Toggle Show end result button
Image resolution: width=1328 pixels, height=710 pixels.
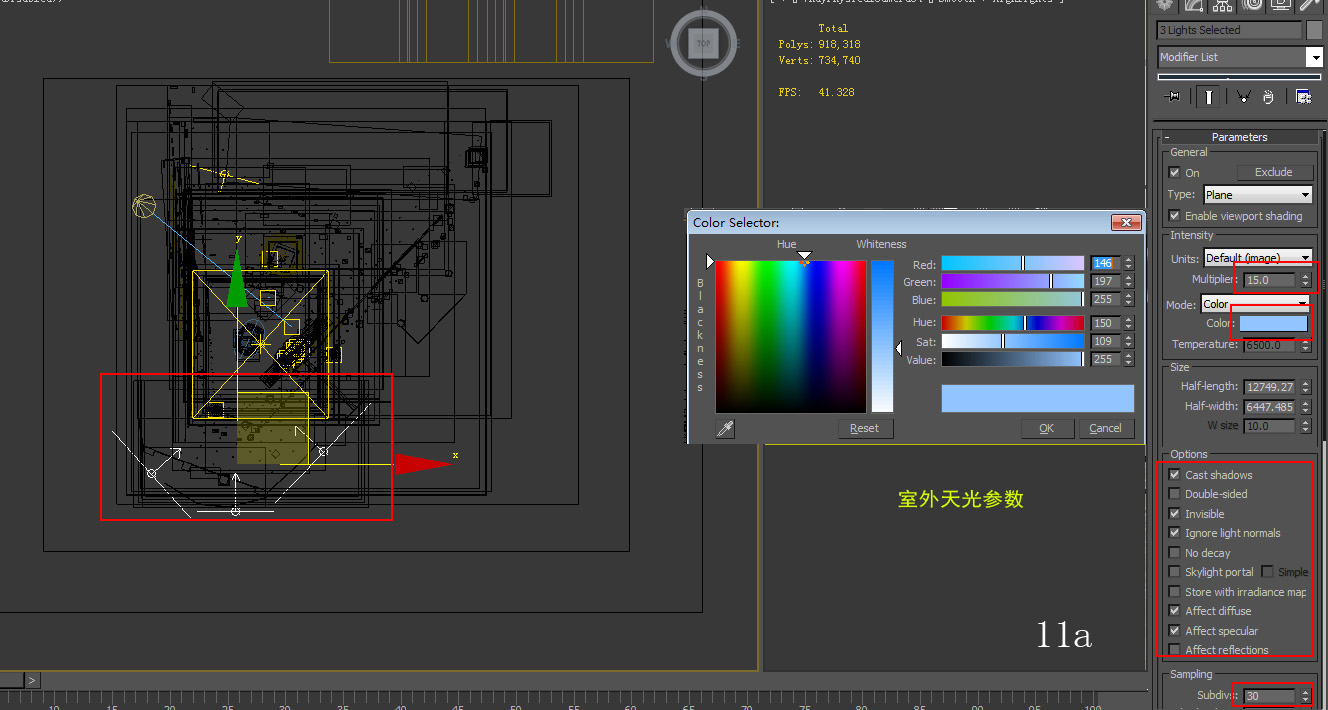pos(1209,97)
